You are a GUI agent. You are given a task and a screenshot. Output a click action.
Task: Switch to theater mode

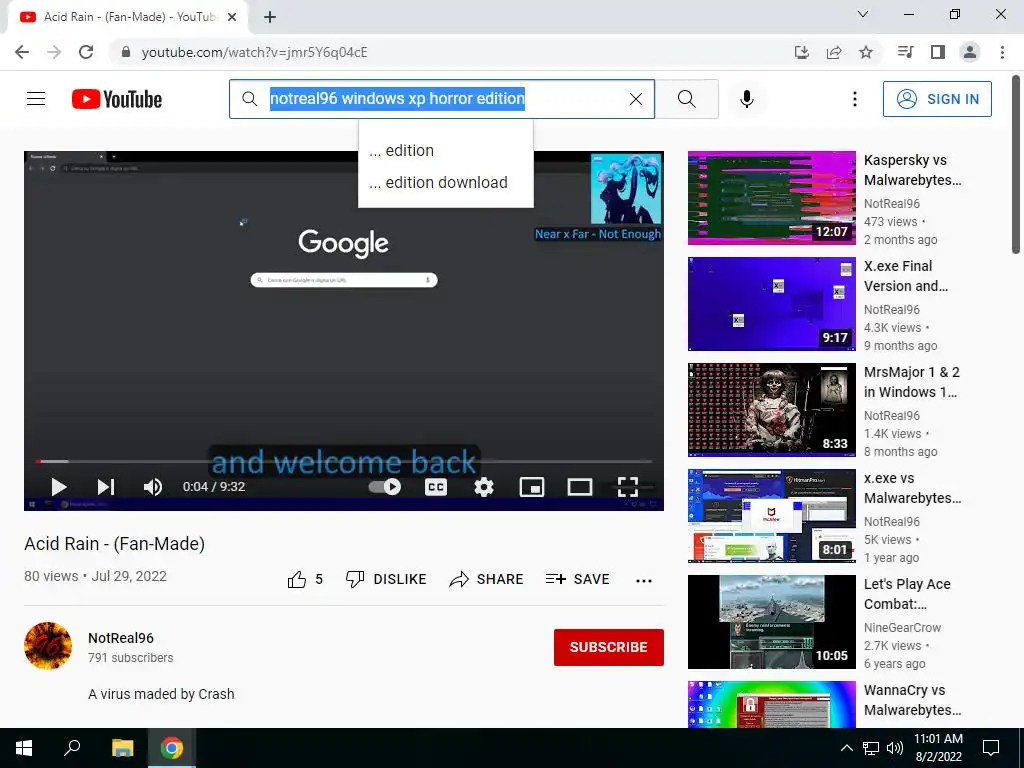point(579,487)
